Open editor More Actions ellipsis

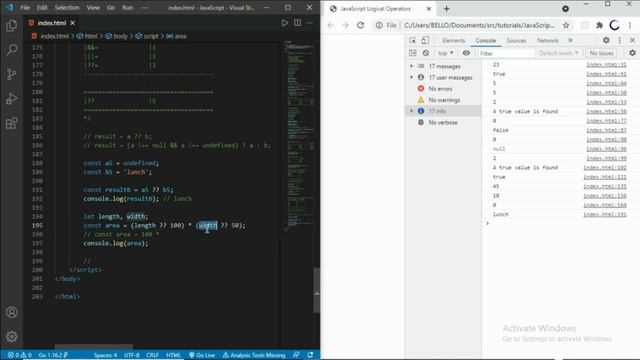point(310,23)
